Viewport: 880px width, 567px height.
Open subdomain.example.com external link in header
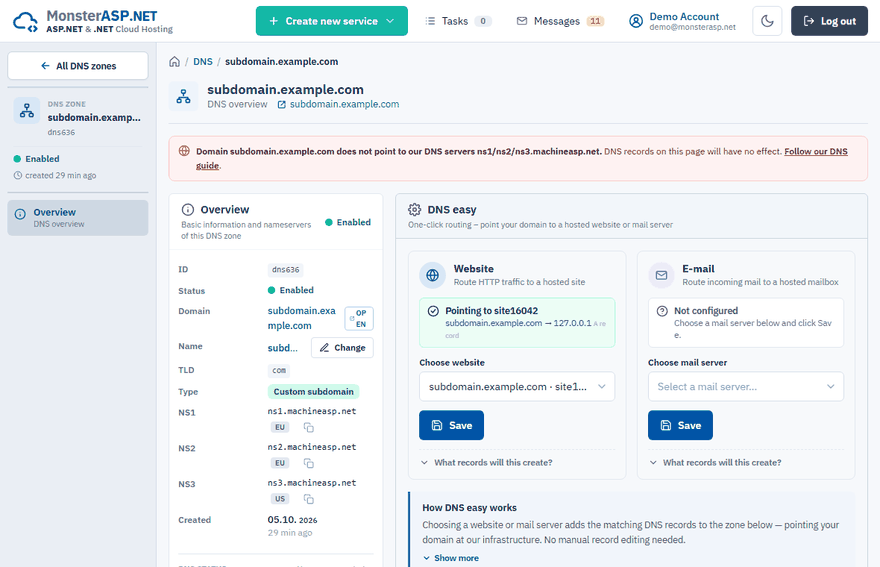click(338, 104)
